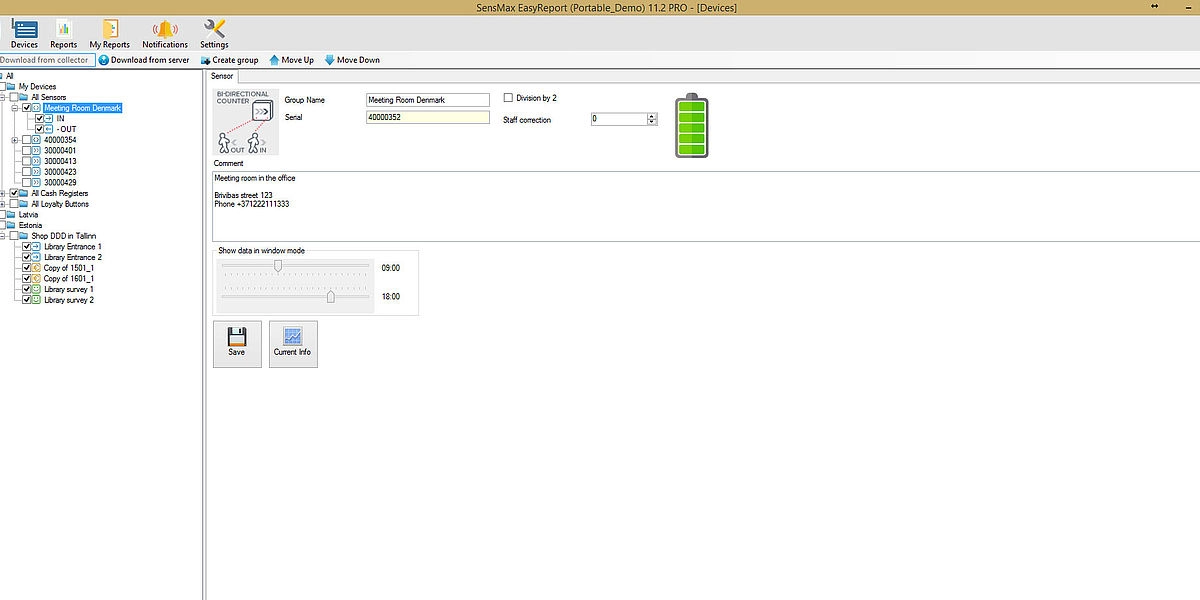1200x600 pixels.
Task: Toggle the All Cash Registers checkbox
Action: point(14,193)
